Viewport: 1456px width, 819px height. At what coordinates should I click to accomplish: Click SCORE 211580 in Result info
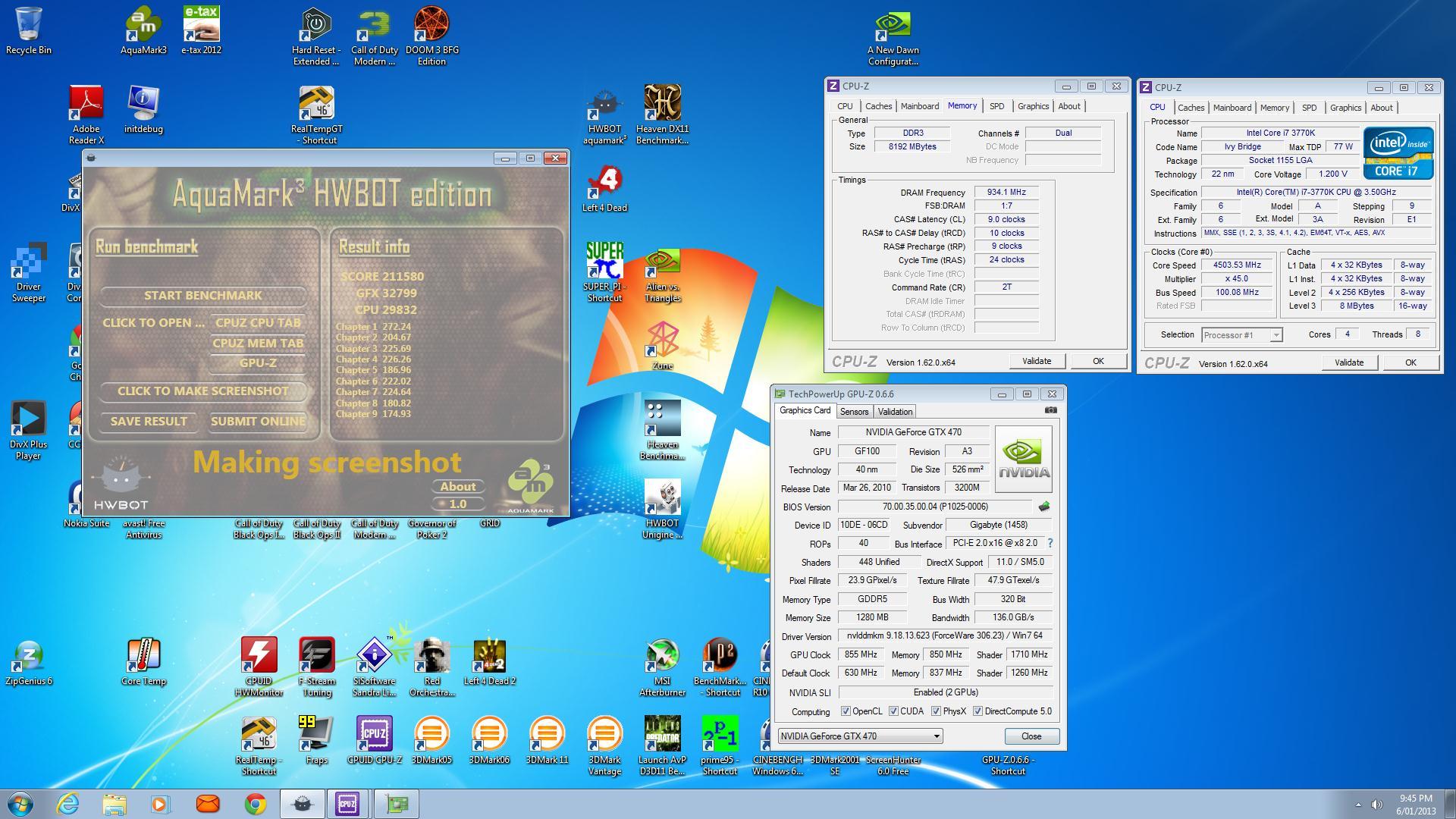click(x=382, y=277)
